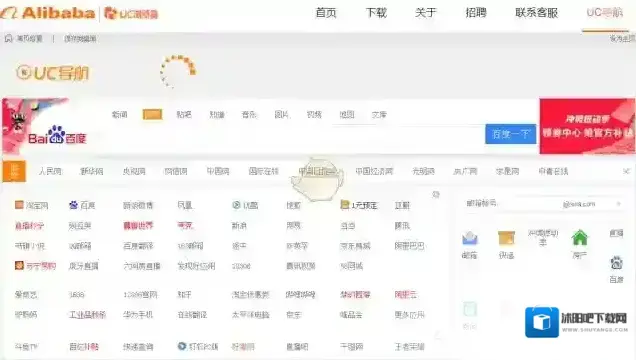
Task: Click the 1元预定 yellow icon
Action: (x=345, y=205)
